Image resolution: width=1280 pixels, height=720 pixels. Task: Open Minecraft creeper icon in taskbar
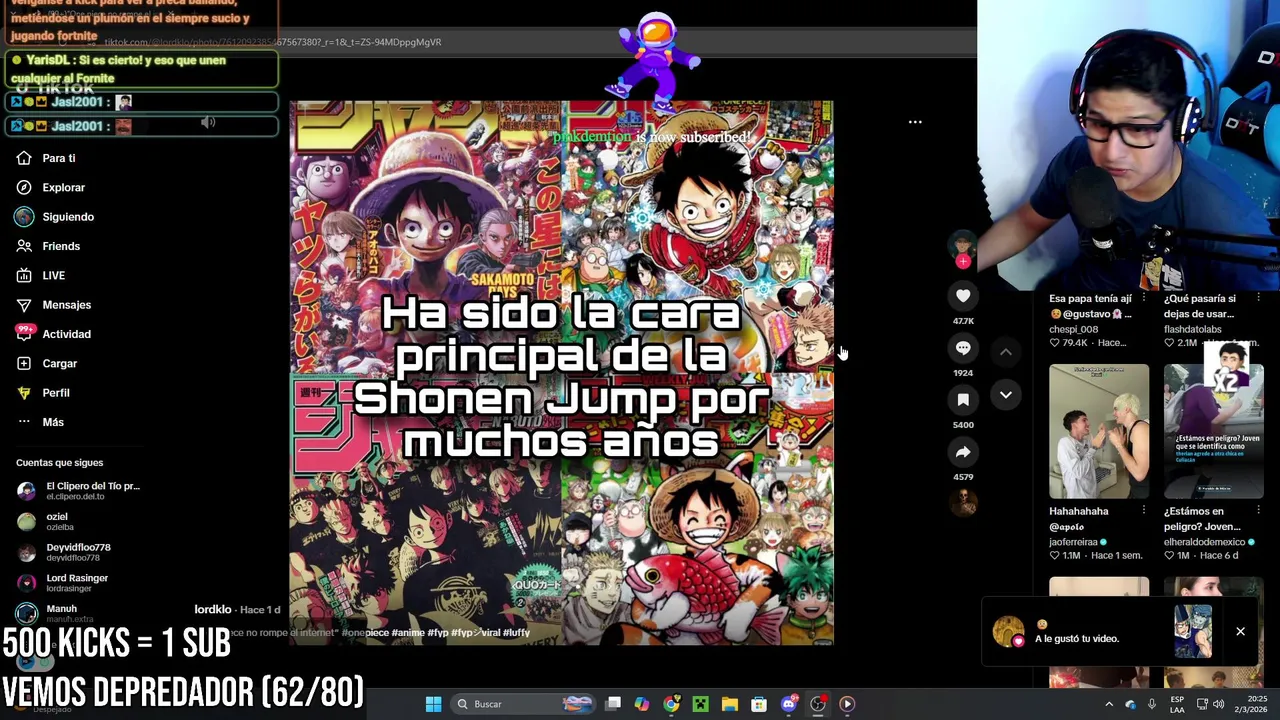[x=700, y=704]
